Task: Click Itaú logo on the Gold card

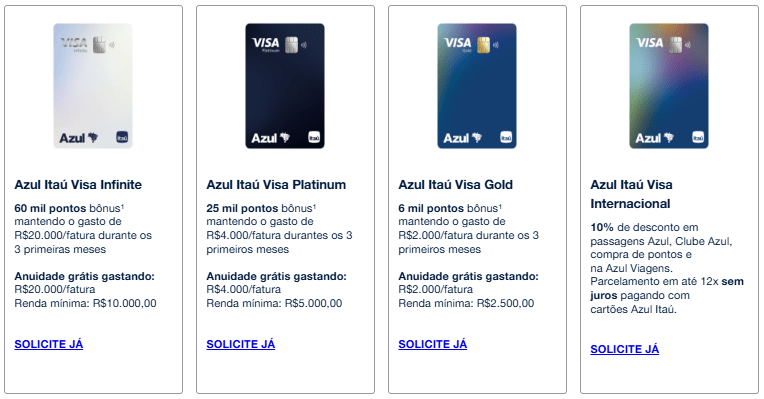Action: tap(506, 138)
